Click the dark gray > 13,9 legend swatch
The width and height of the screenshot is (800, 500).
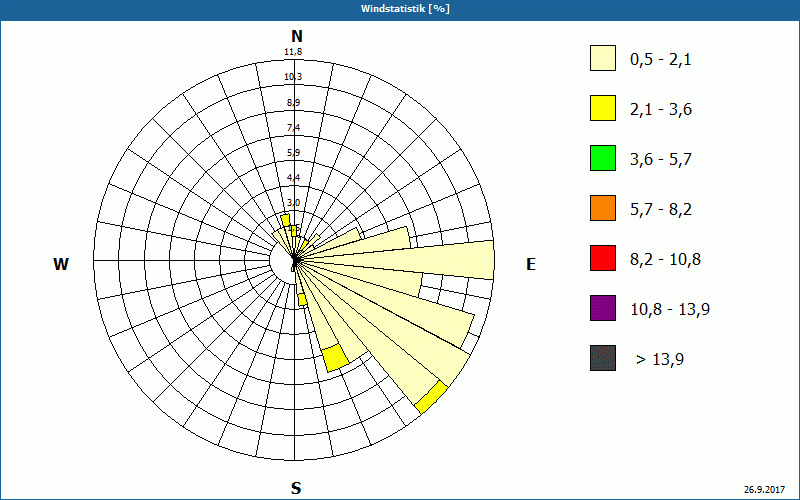[x=603, y=358]
